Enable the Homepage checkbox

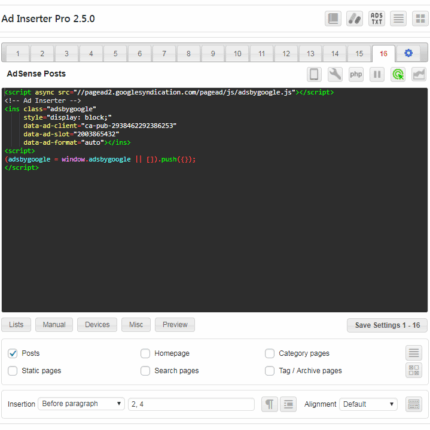(145, 353)
